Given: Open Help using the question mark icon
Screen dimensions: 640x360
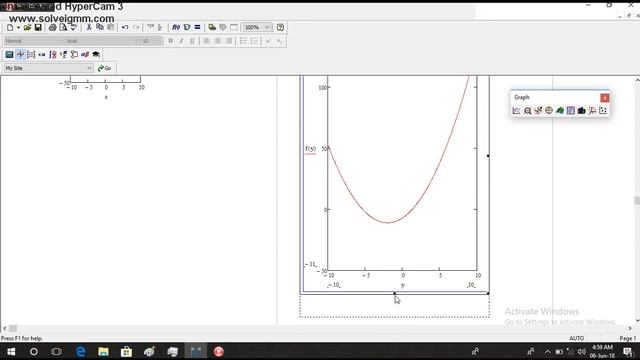Looking at the screenshot, I should pos(280,27).
